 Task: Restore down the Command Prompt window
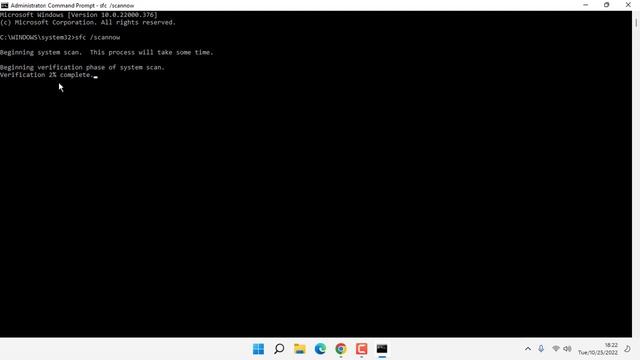point(607,5)
